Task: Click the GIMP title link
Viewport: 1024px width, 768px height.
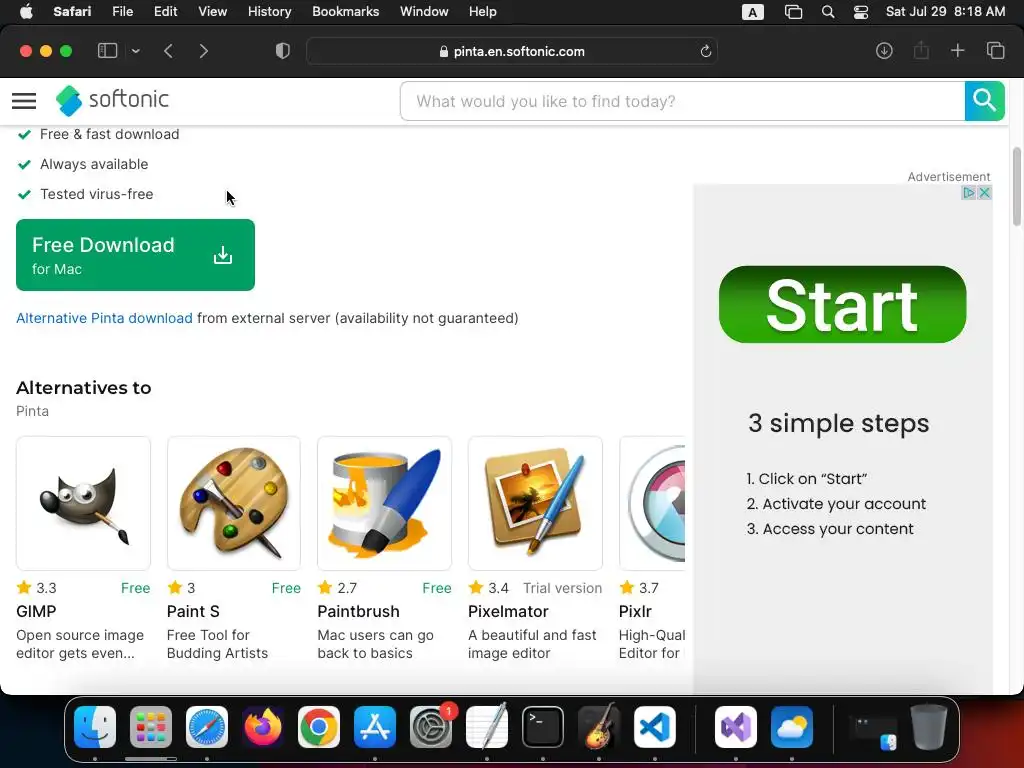Action: click(36, 611)
